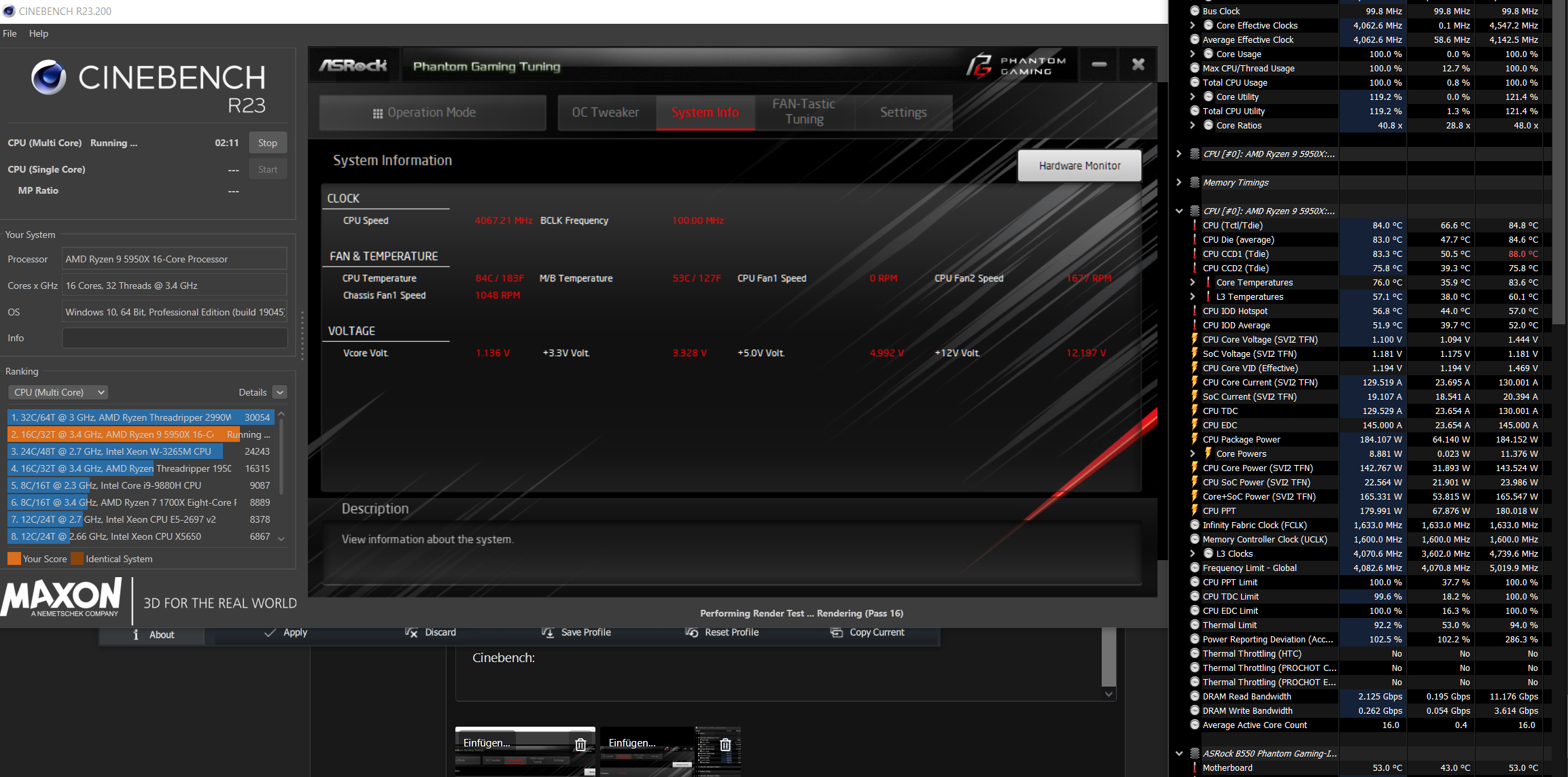The width and height of the screenshot is (1568, 777).
Task: Open the Cinebench File menu
Action: (10, 33)
